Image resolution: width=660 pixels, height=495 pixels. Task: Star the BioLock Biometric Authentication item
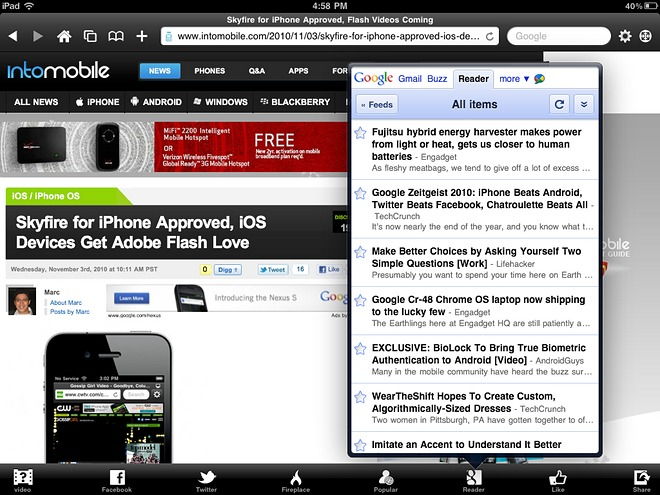coord(360,346)
